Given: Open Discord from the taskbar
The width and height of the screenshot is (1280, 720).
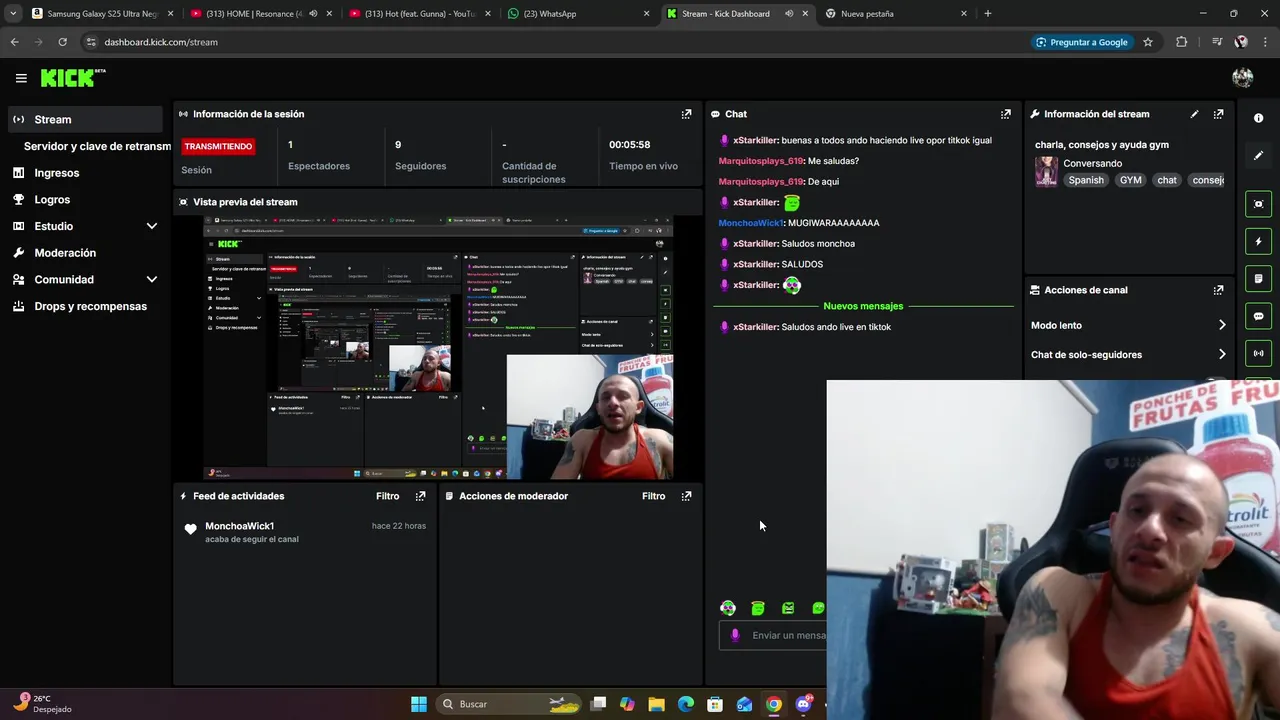Looking at the screenshot, I should click(x=803, y=704).
